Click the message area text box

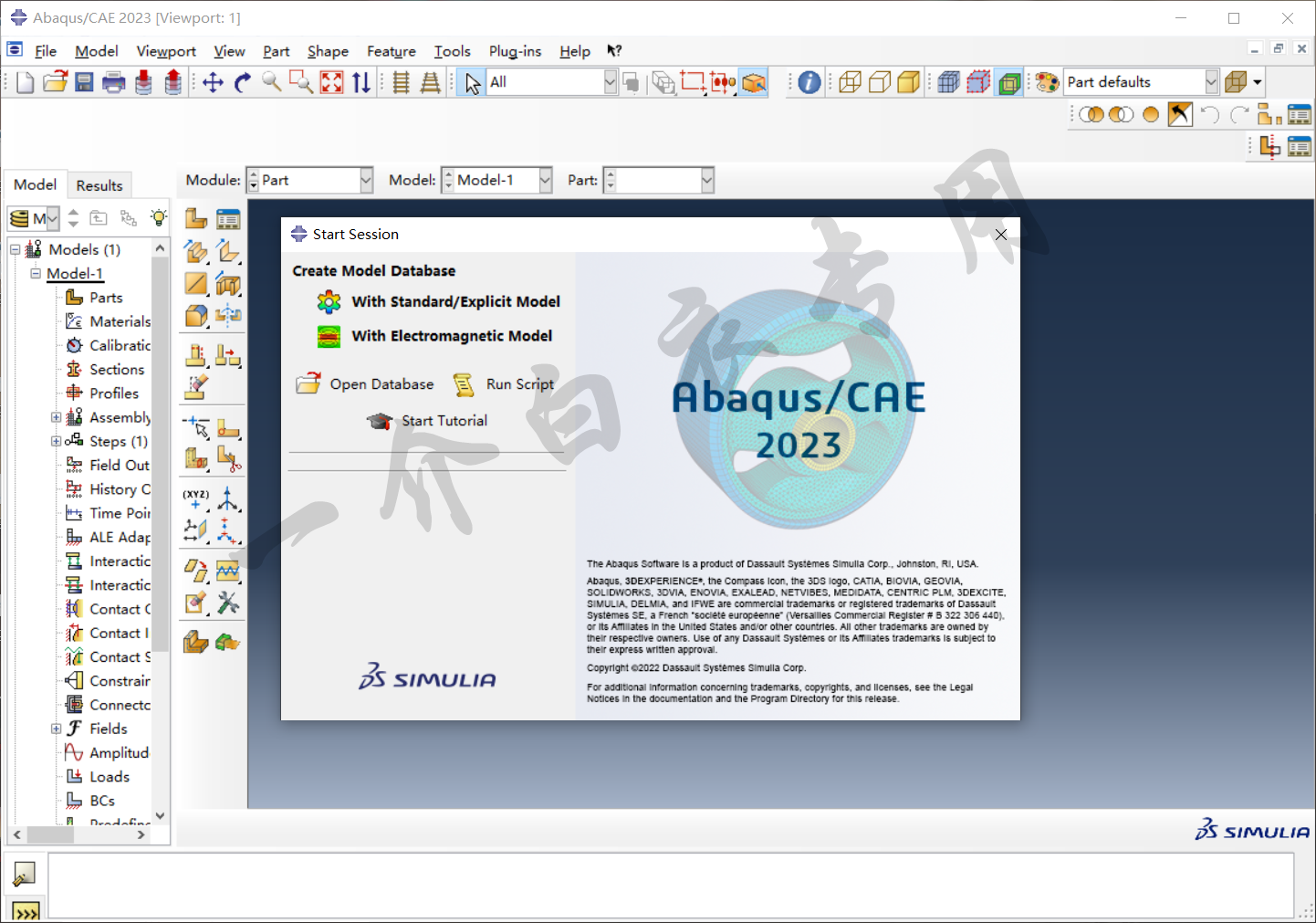click(x=671, y=886)
